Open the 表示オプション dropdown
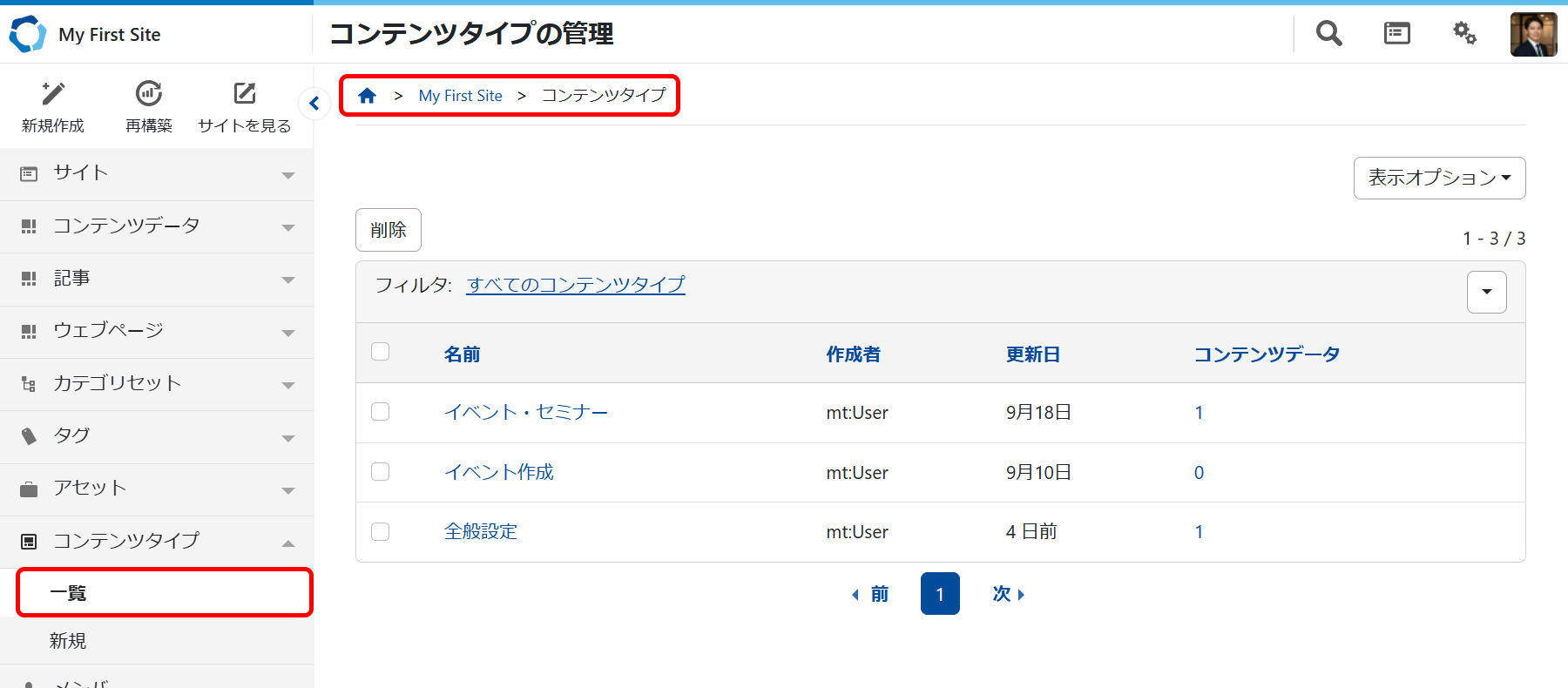1568x688 pixels. tap(1439, 178)
